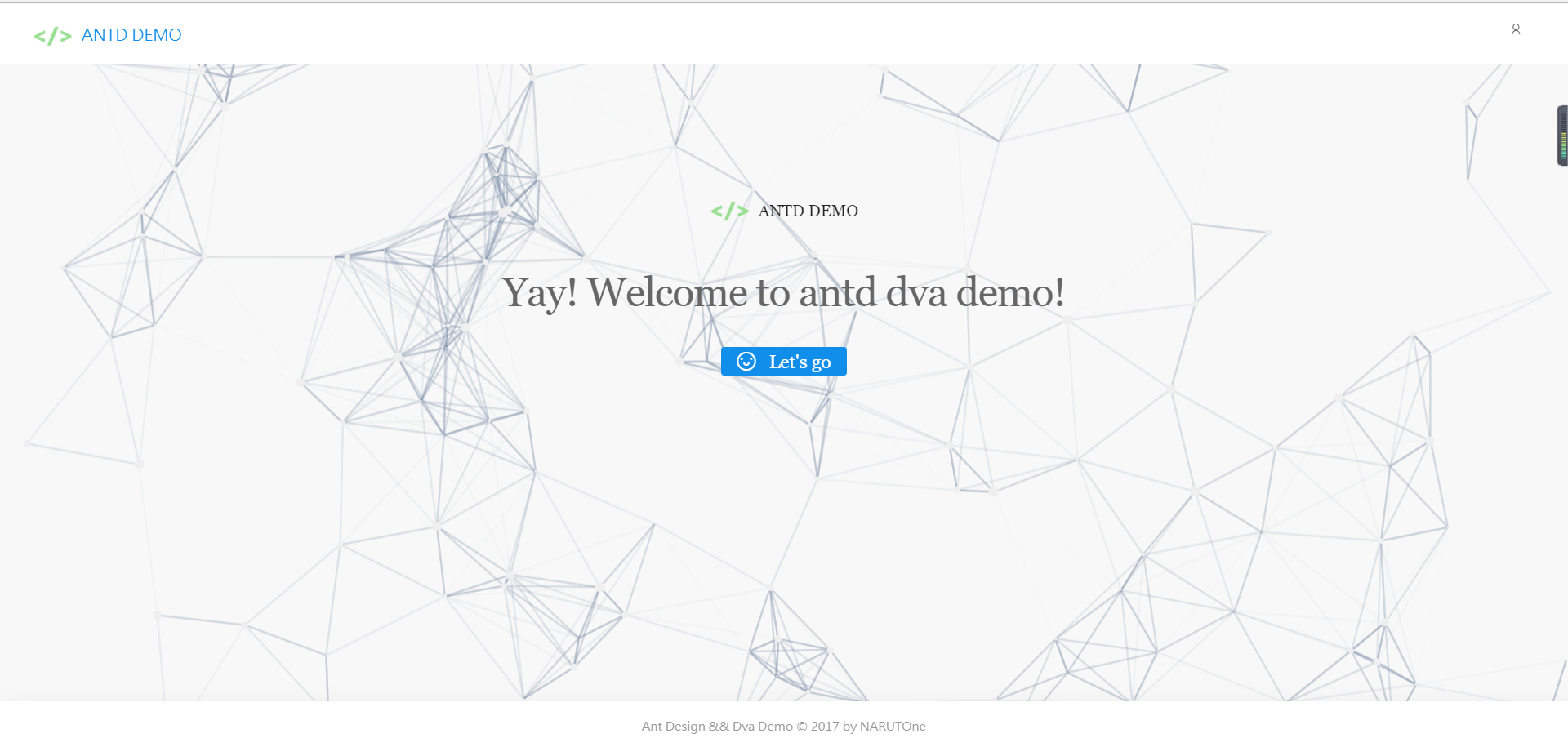This screenshot has height=747, width=1568.
Task: Click the Let's go button
Action: tap(784, 362)
